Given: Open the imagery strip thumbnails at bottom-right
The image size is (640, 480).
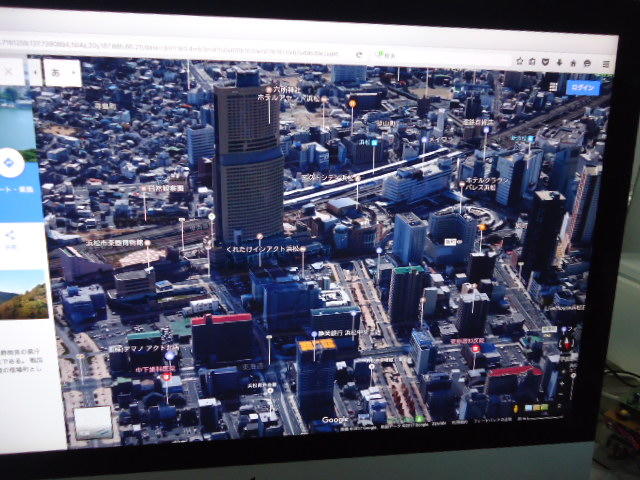Looking at the screenshot, I should tap(536, 408).
